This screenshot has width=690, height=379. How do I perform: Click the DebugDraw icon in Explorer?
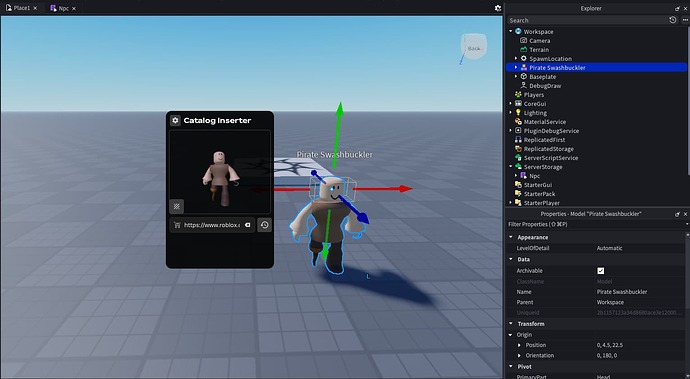tap(523, 85)
